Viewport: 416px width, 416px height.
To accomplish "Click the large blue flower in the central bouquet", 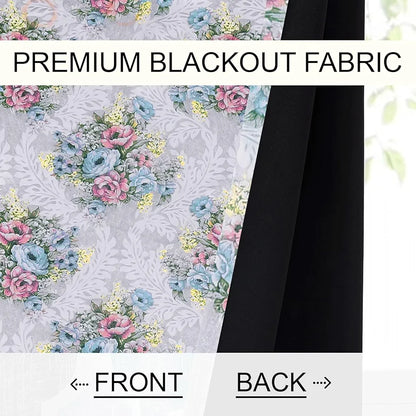I will click(100, 163).
